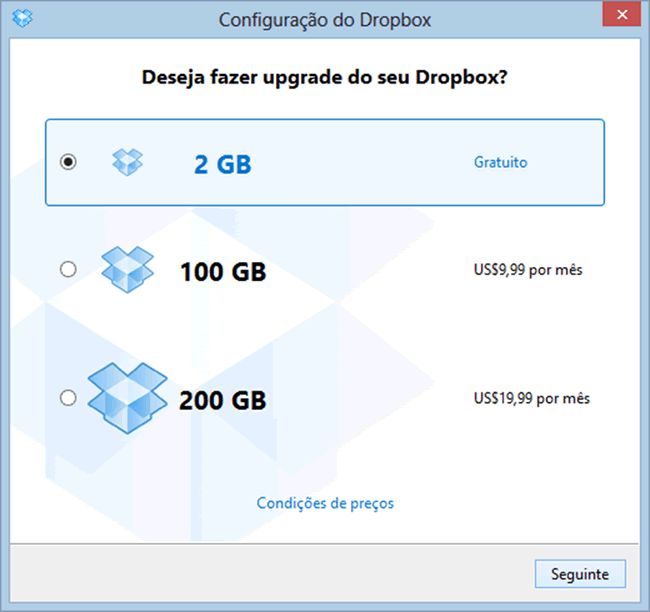Click the small Dropbox box icon beside 2 GB
This screenshot has height=612, width=650.
click(127, 162)
